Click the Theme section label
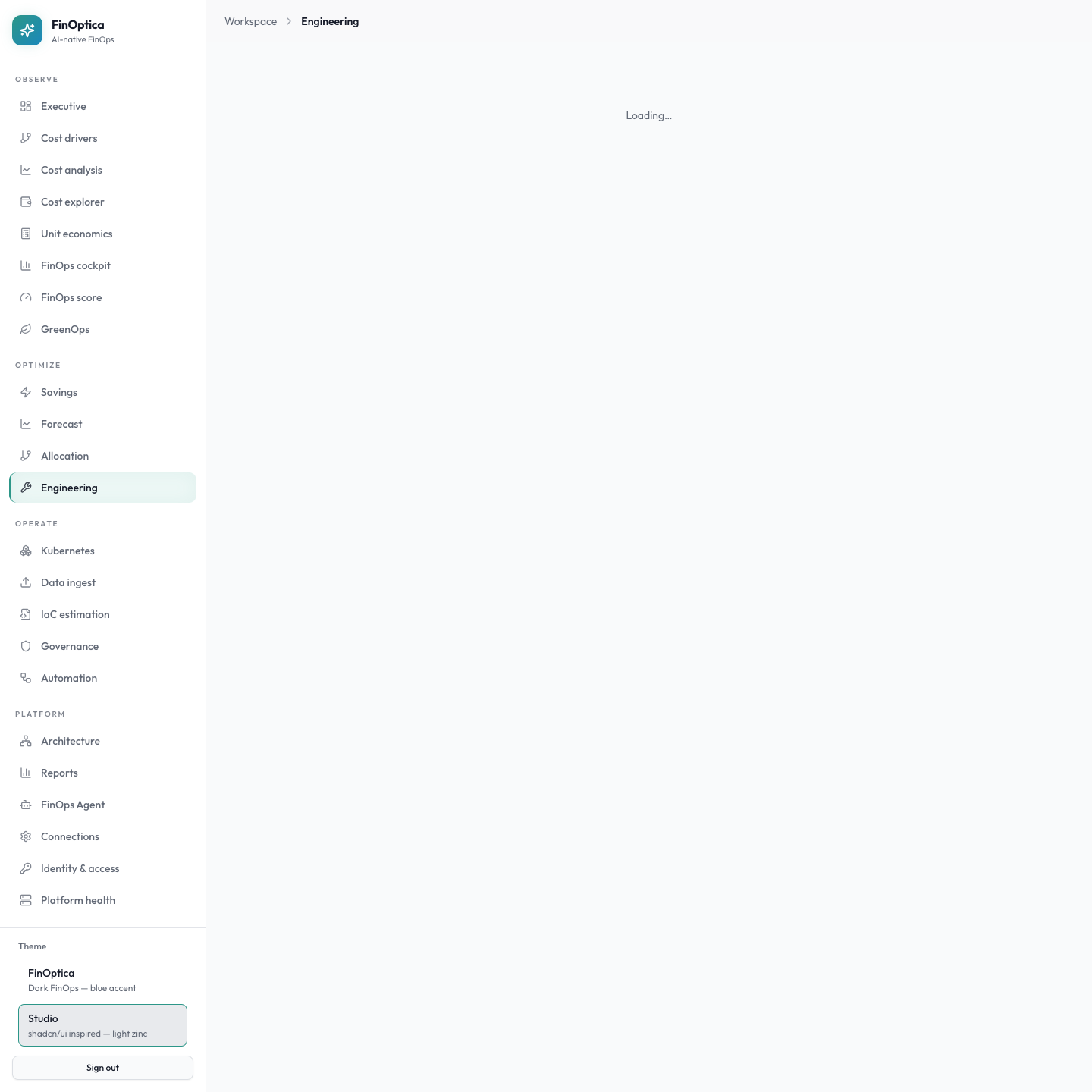Image resolution: width=1092 pixels, height=1092 pixels. (33, 946)
